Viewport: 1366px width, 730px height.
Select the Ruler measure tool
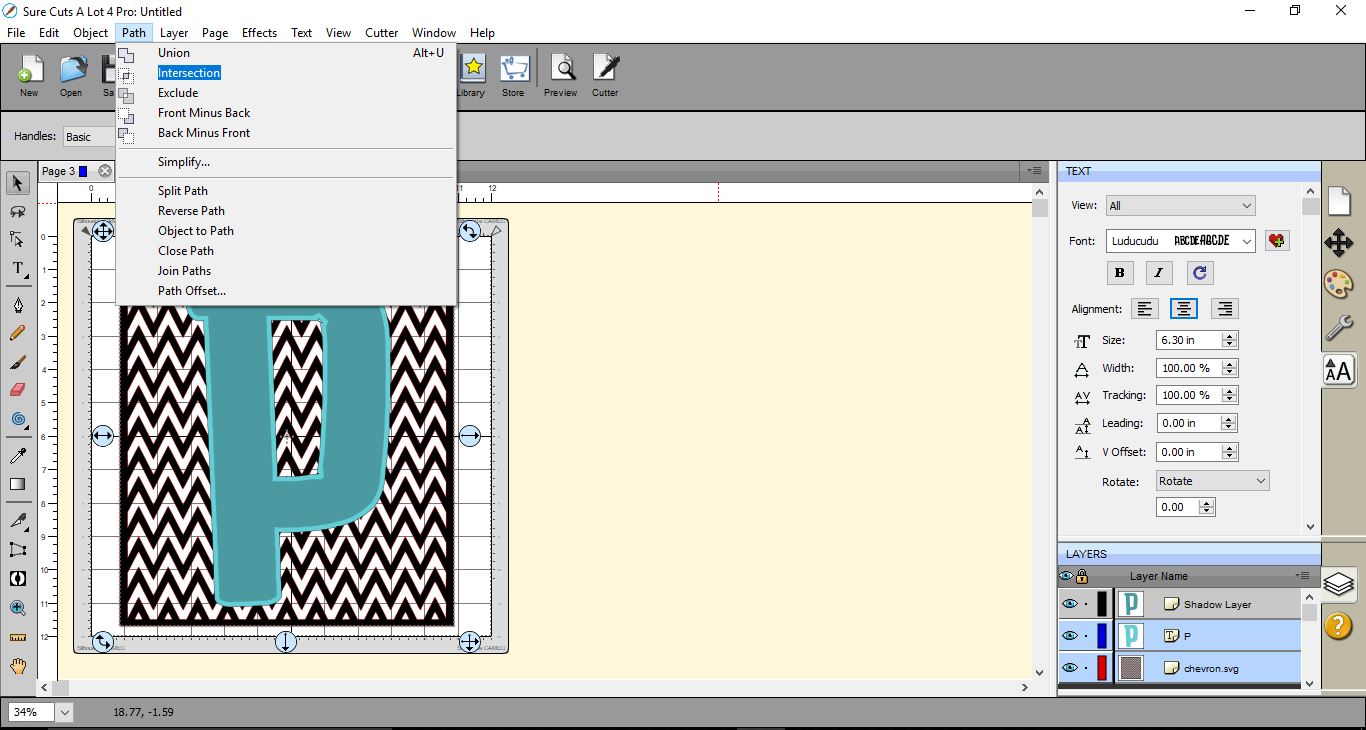click(x=18, y=636)
